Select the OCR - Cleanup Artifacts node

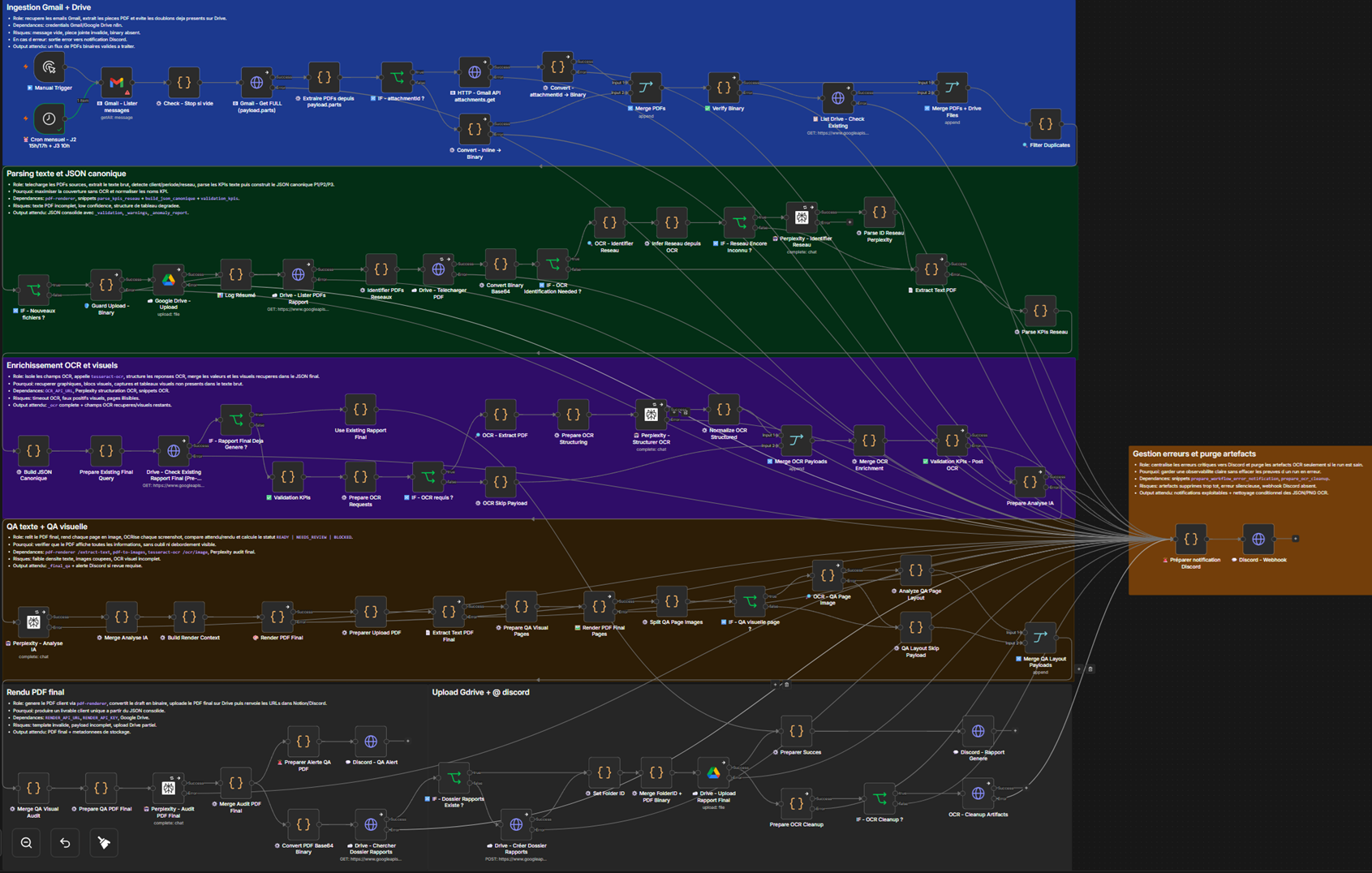[978, 793]
